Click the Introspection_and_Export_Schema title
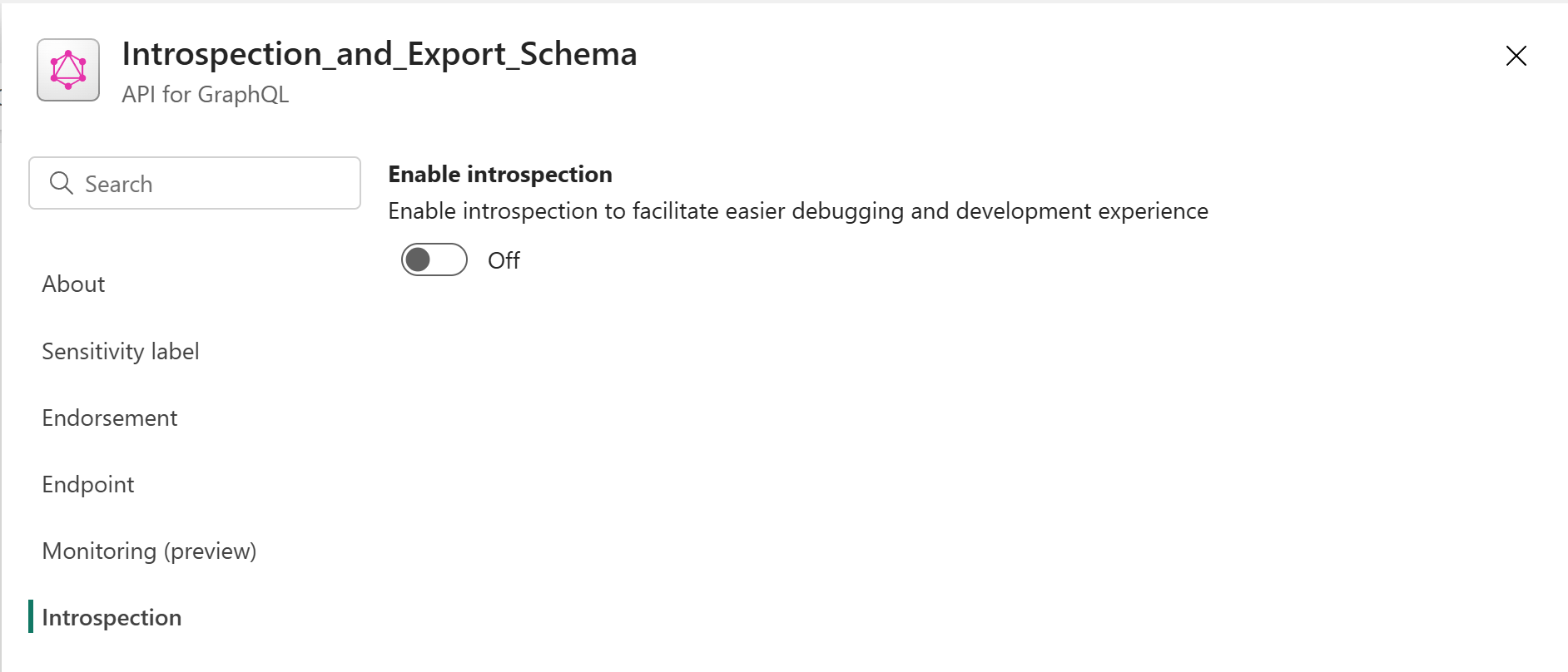 click(380, 54)
